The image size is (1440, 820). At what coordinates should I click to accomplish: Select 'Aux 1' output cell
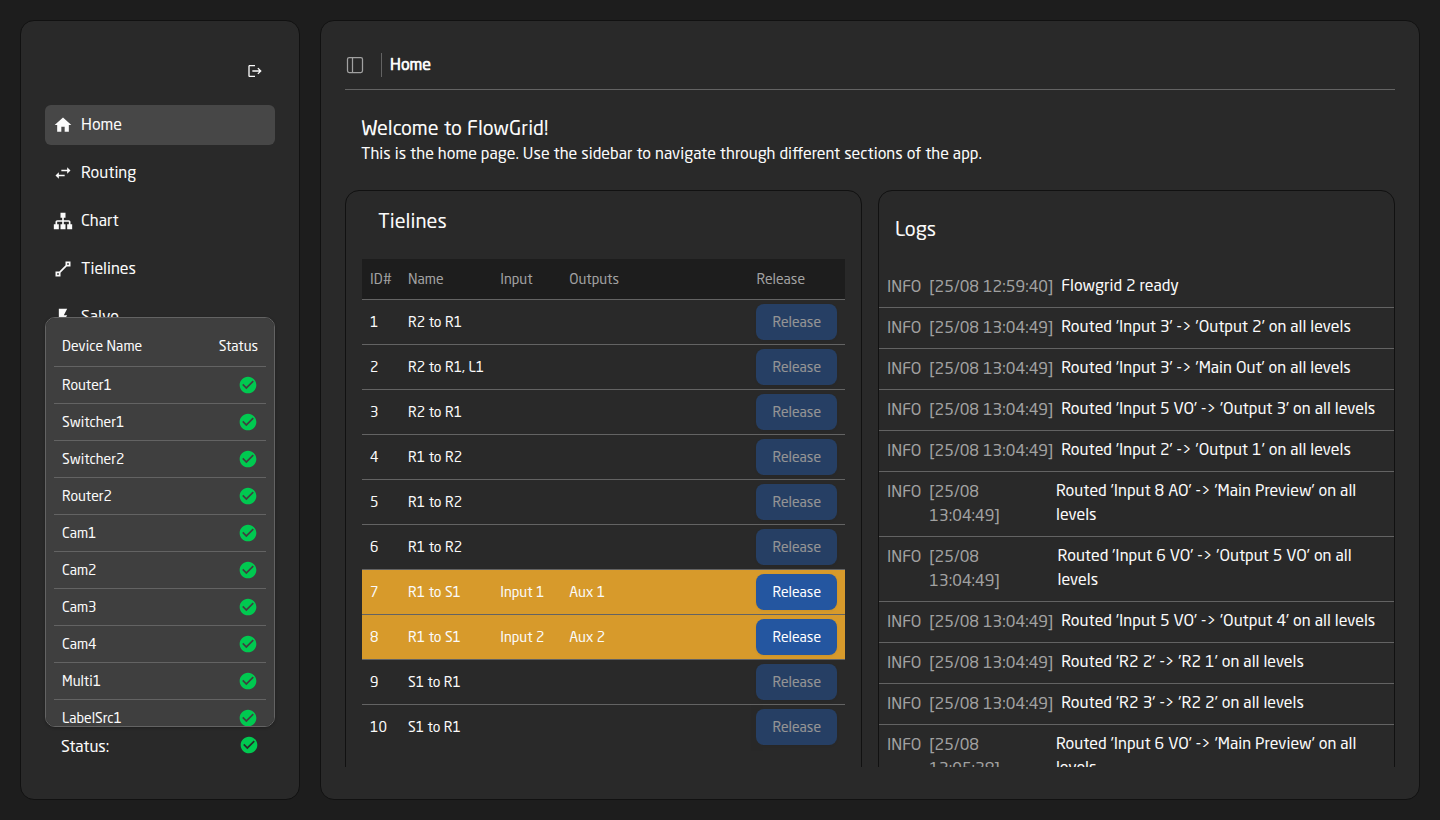click(587, 592)
